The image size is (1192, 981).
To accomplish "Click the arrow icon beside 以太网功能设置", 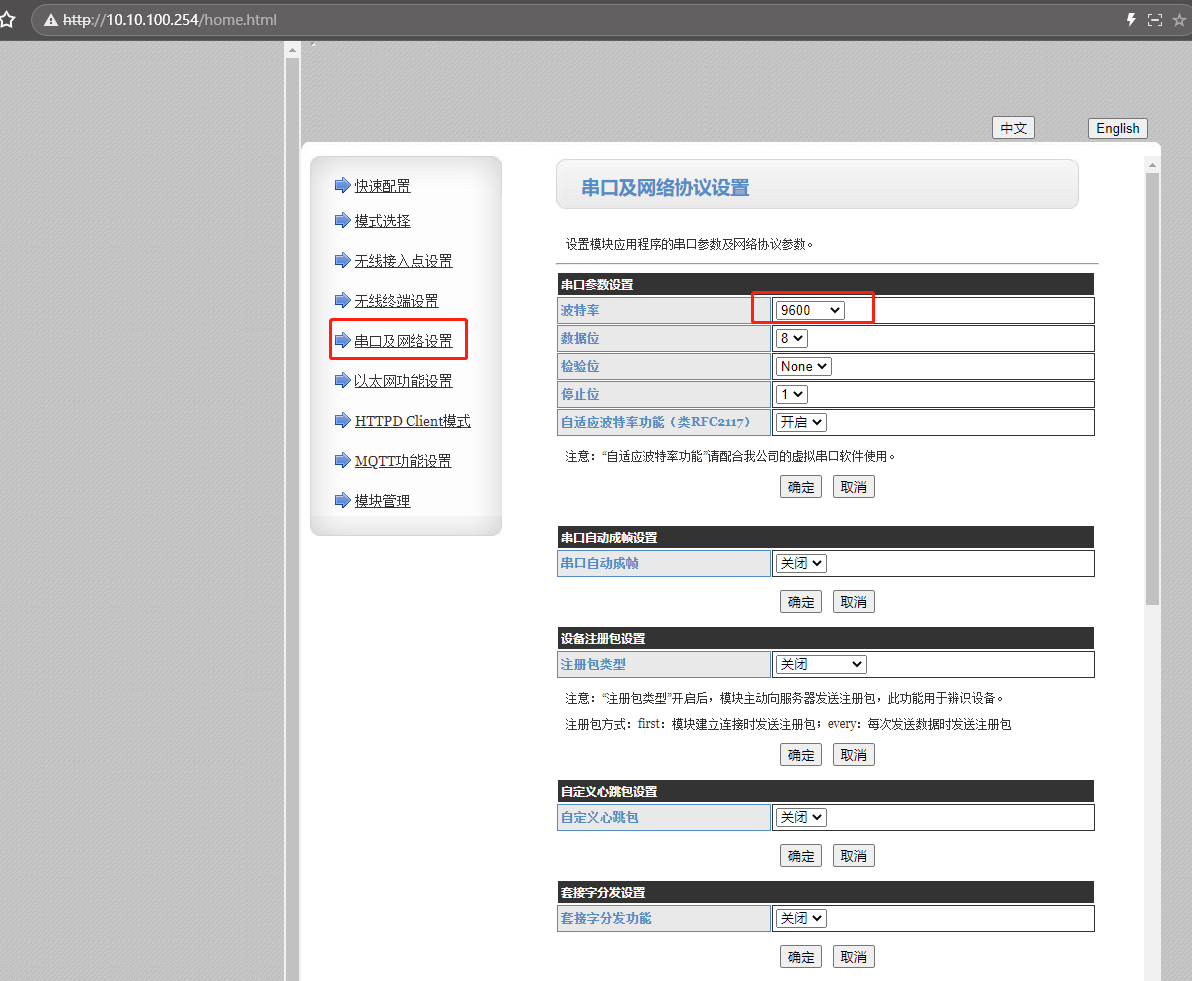I will point(343,380).
